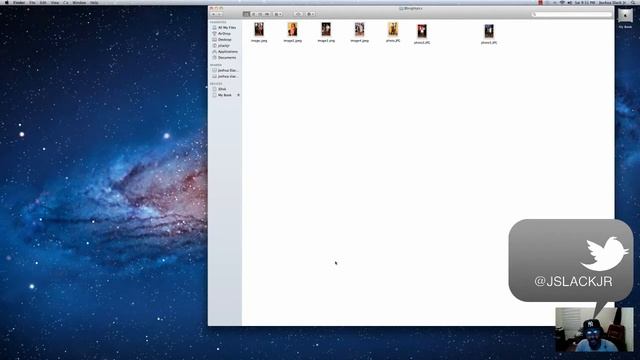Go forward in Finder navigation
Image resolution: width=640 pixels, height=360 pixels.
[220, 14]
